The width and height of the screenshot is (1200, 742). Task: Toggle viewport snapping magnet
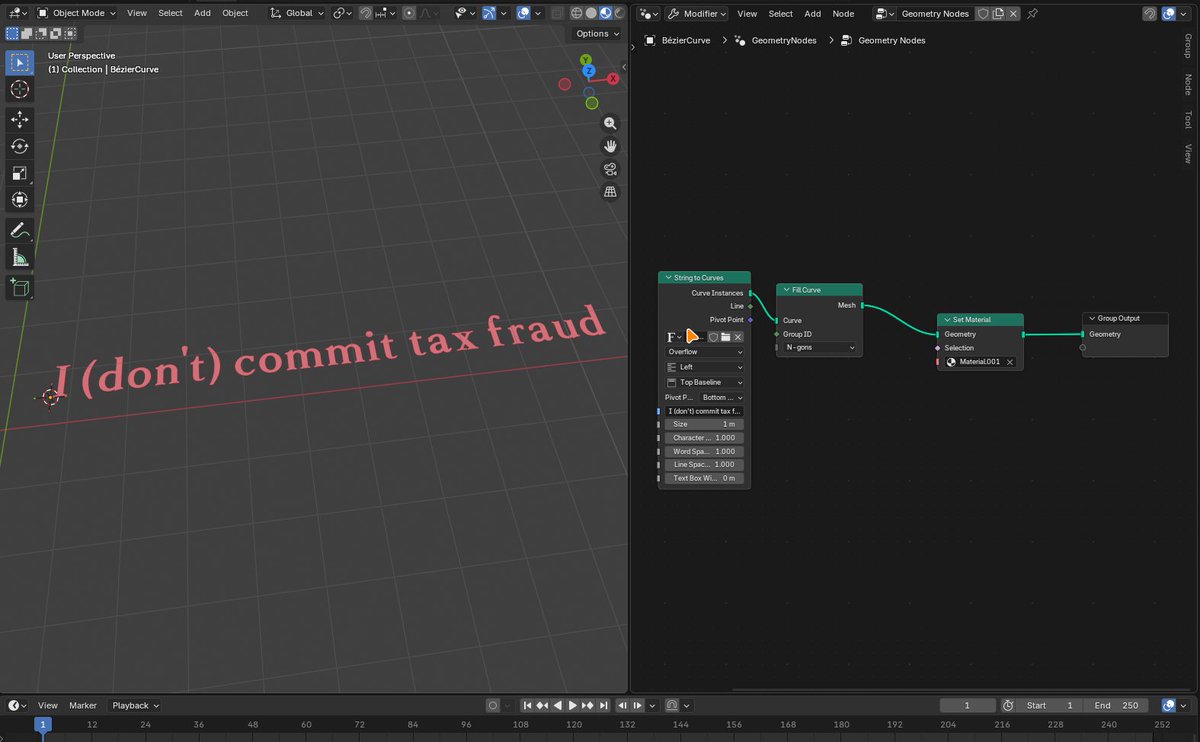click(366, 13)
